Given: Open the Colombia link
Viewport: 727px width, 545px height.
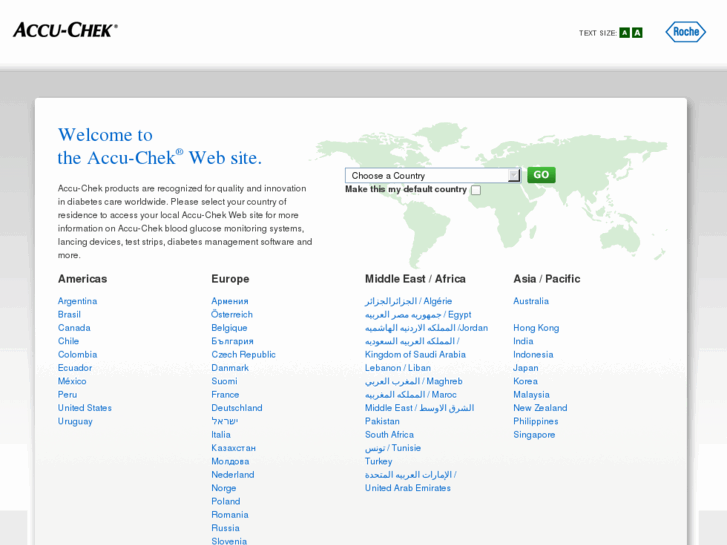Looking at the screenshot, I should pyautogui.click(x=77, y=354).
